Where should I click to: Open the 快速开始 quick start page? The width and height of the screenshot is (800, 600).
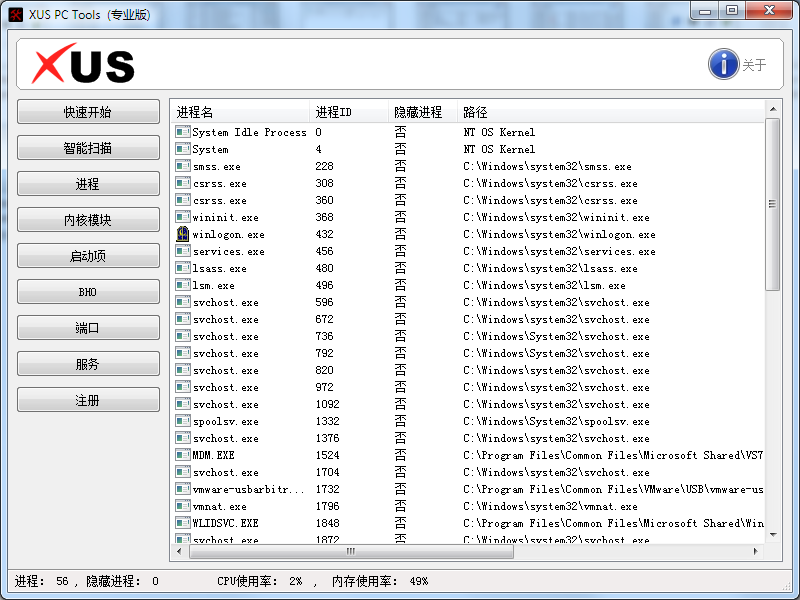coord(88,112)
